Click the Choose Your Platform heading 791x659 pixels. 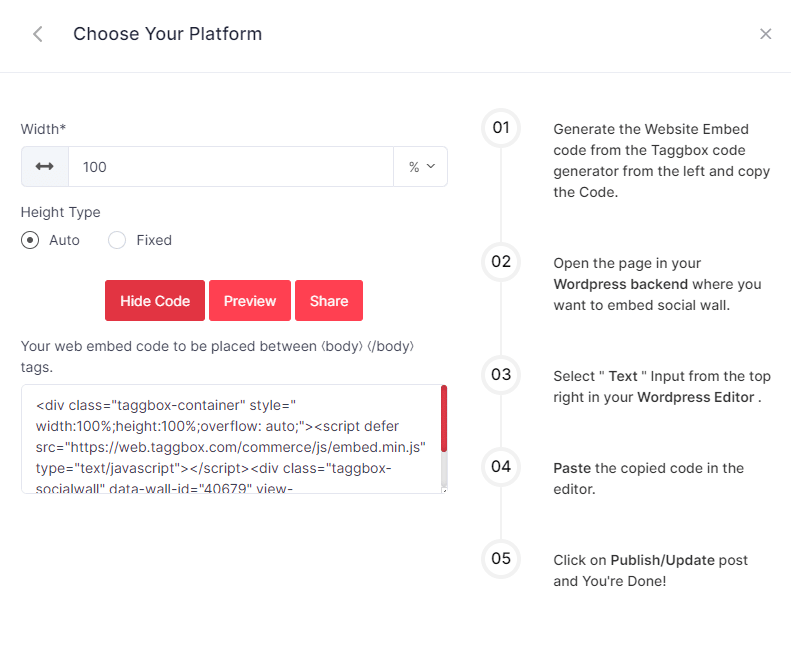pos(167,34)
